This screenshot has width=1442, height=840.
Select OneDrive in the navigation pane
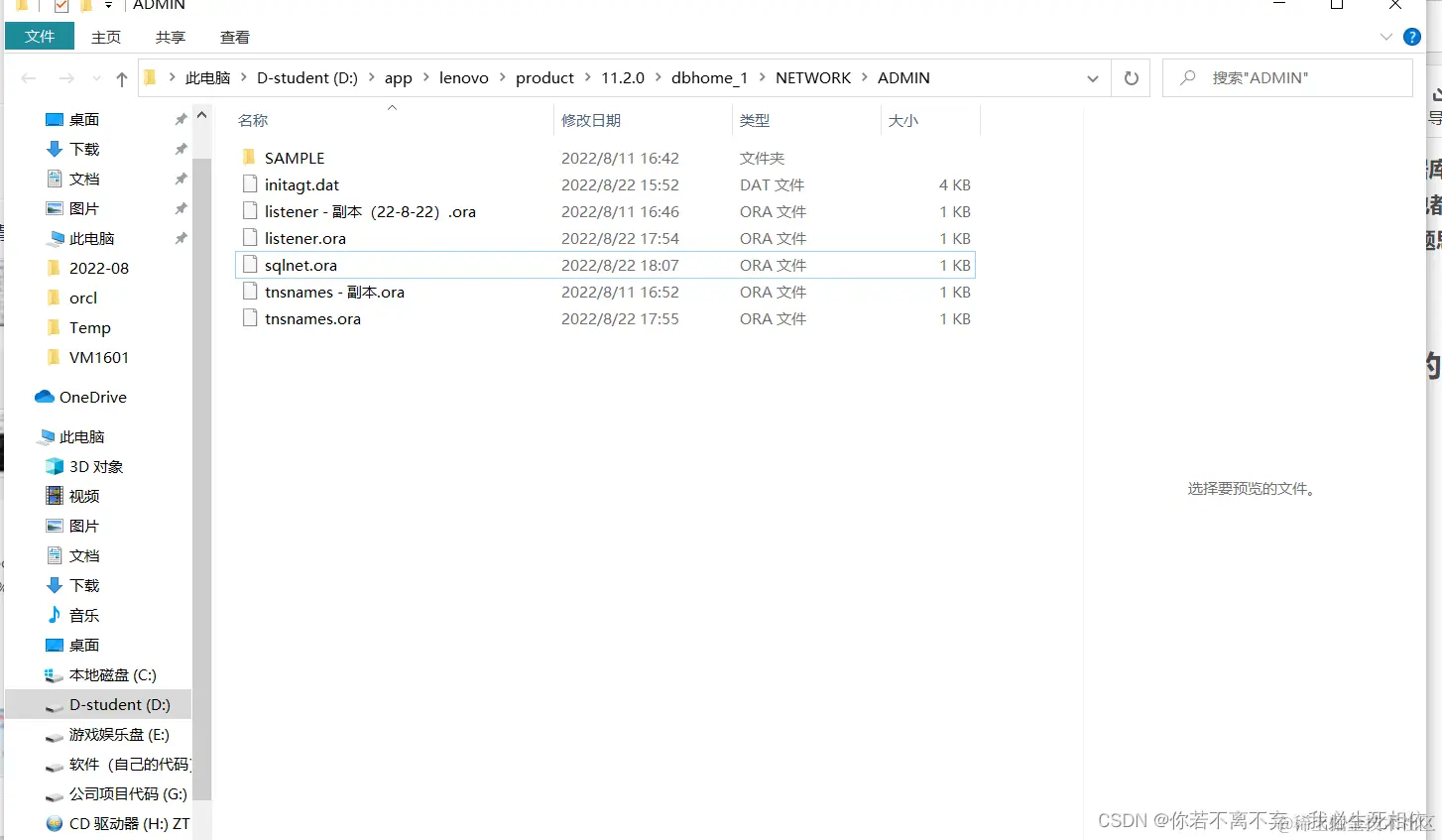pos(92,397)
